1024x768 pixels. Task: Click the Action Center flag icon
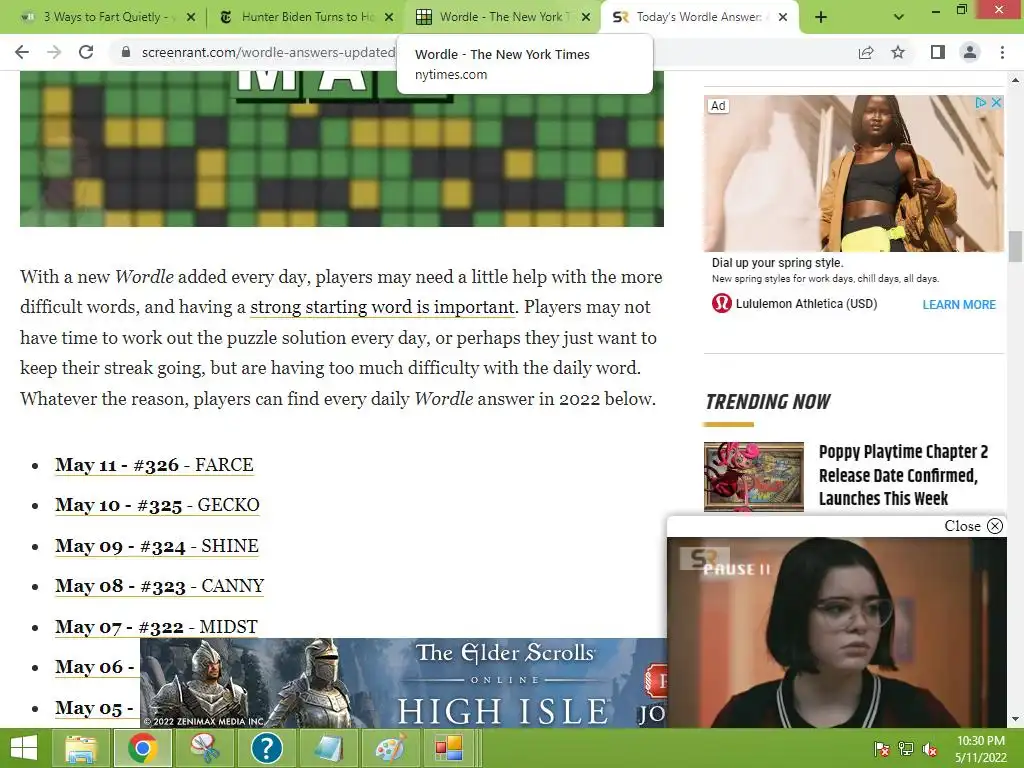coord(881,749)
